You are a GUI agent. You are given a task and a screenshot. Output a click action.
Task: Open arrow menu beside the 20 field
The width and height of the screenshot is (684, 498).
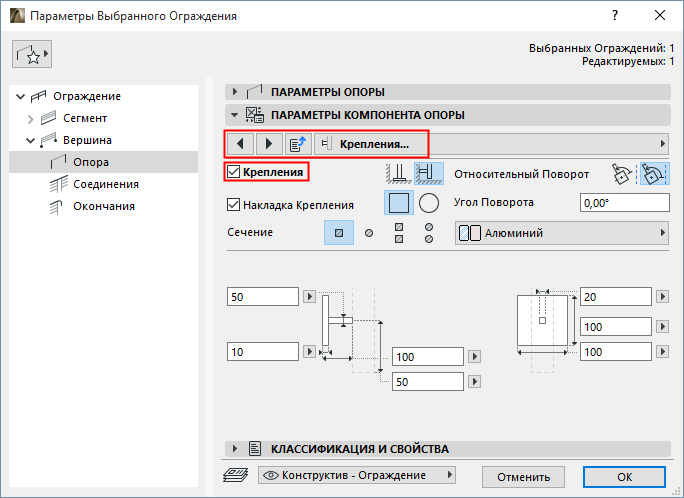click(663, 297)
